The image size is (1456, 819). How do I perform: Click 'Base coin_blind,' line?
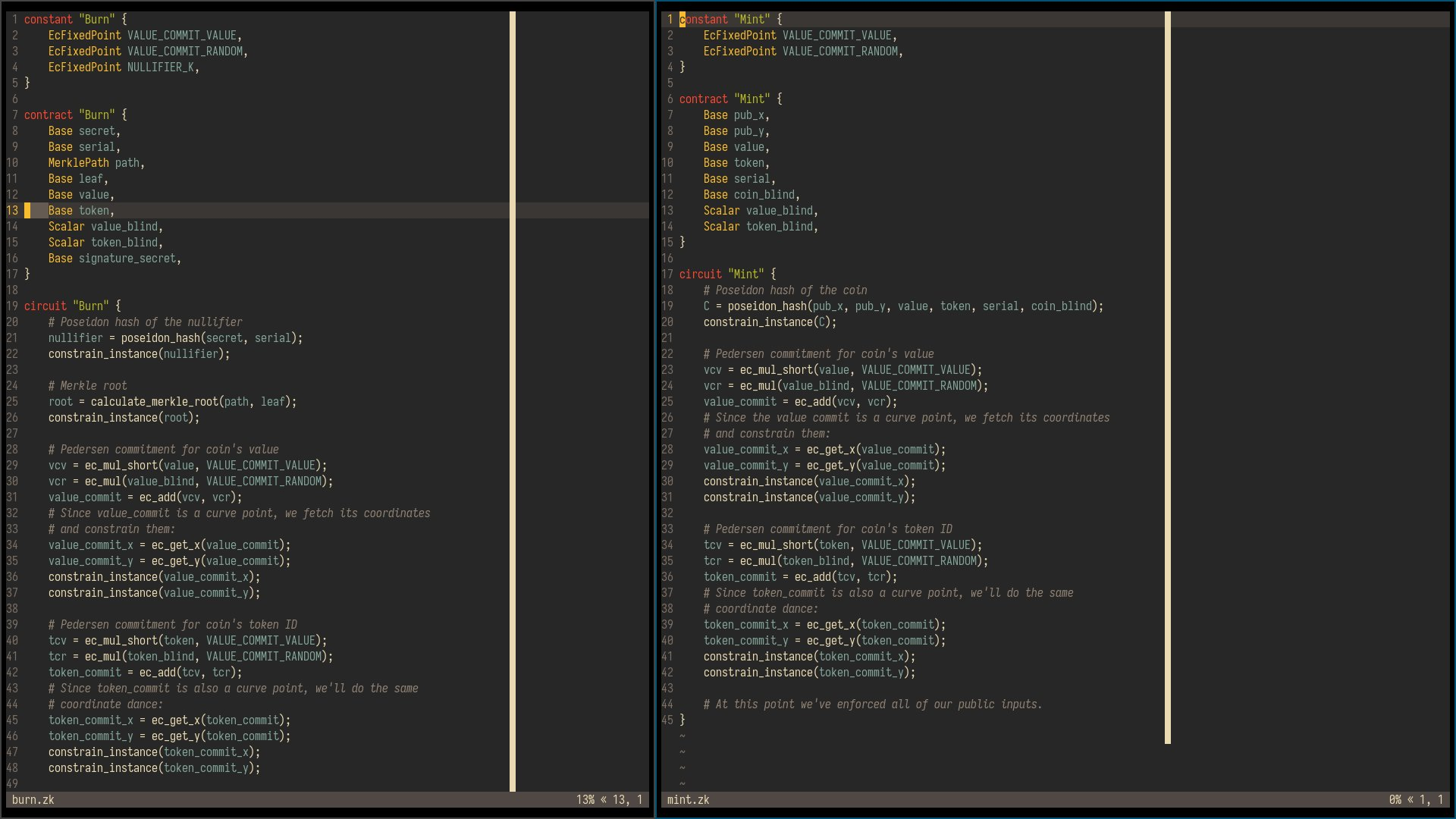[752, 195]
